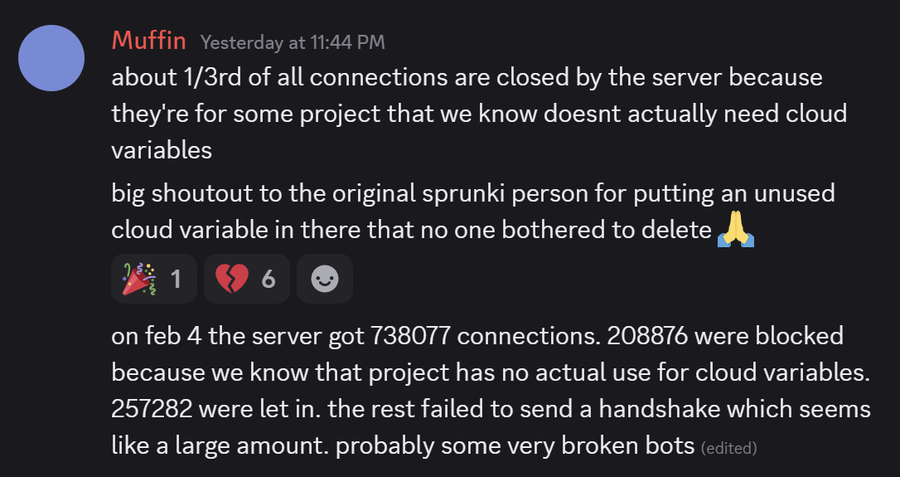The width and height of the screenshot is (900, 477).
Task: Click the "very broken bots" text
Action: [620, 445]
